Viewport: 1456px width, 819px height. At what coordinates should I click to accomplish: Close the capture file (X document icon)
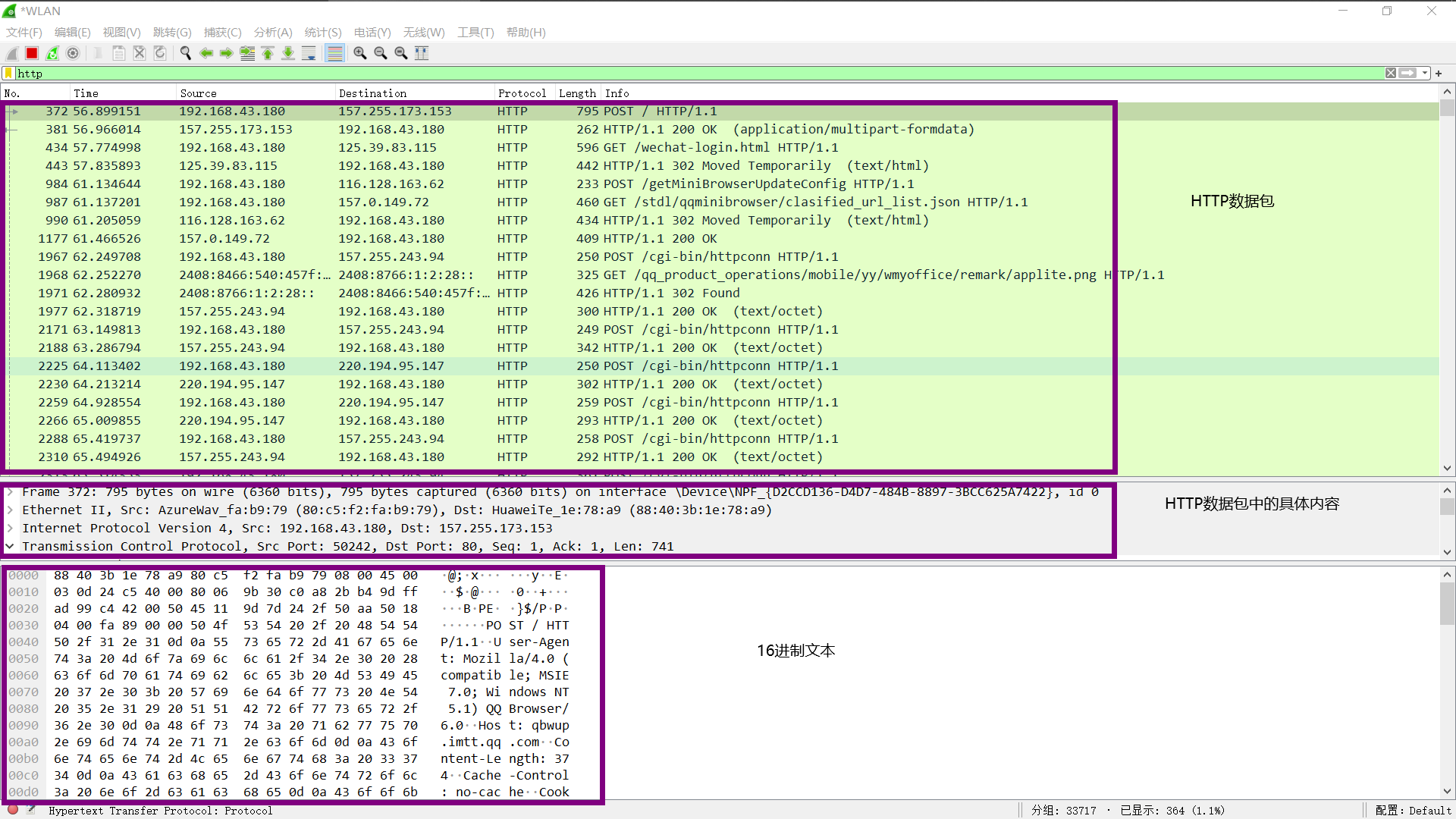140,53
